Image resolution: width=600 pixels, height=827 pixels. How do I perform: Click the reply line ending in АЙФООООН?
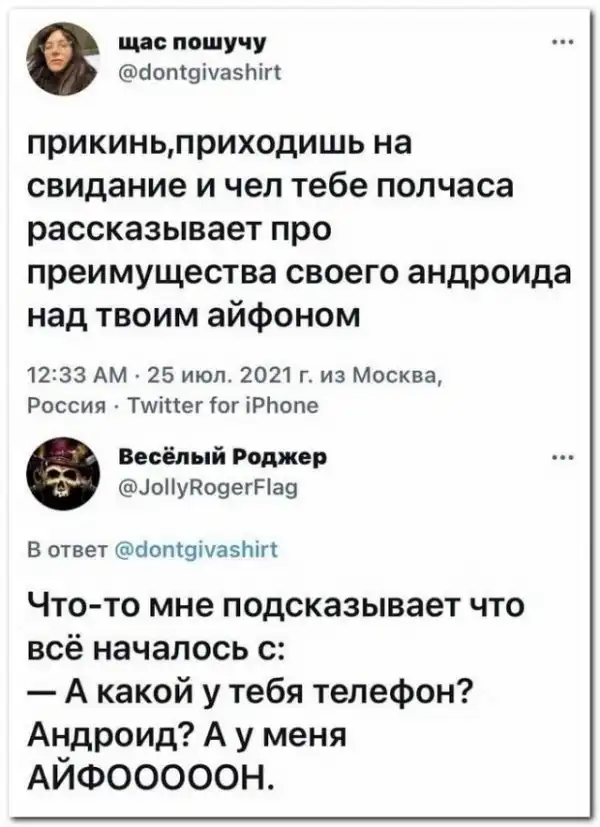tap(150, 774)
